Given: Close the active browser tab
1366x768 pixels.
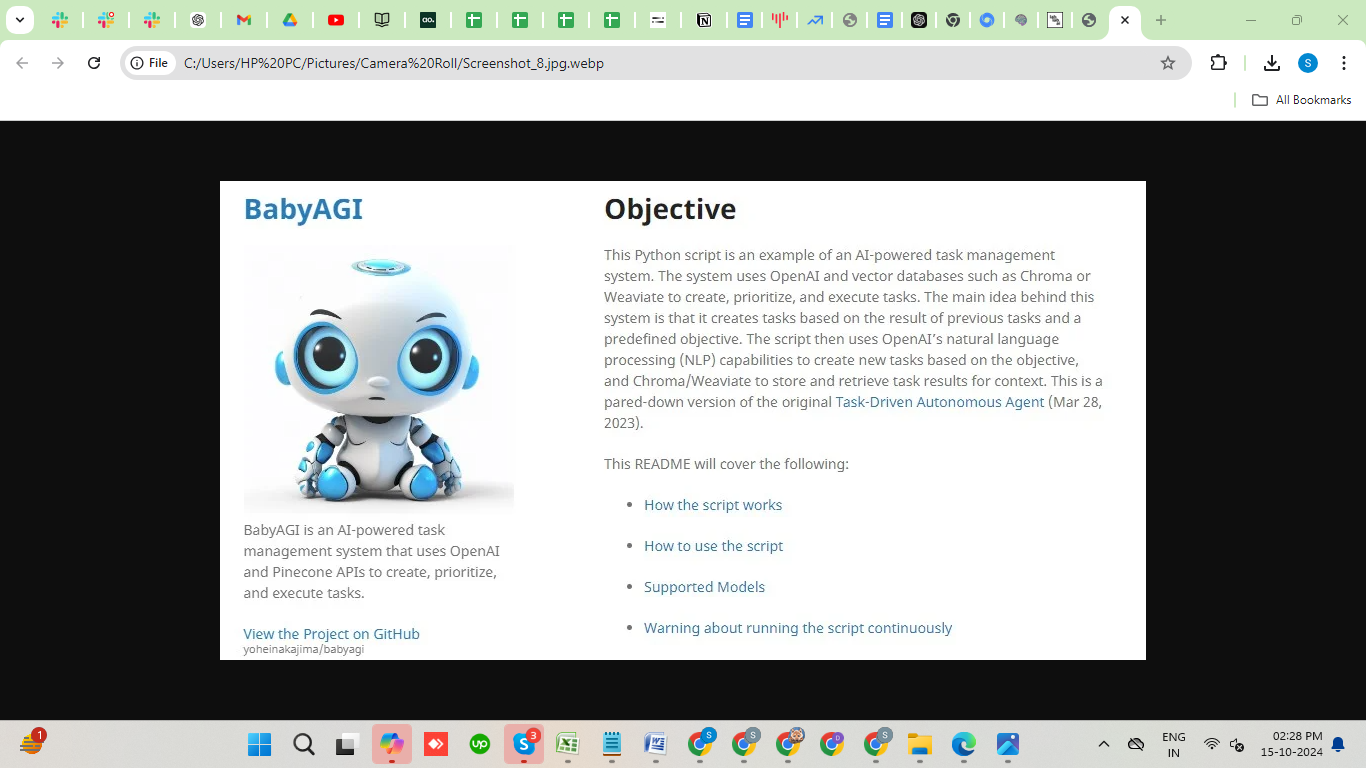Looking at the screenshot, I should pyautogui.click(x=1125, y=20).
